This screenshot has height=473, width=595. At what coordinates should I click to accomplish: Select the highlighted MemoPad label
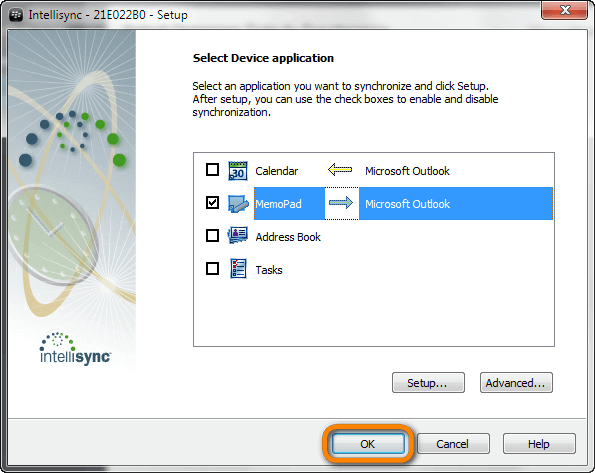click(x=278, y=204)
